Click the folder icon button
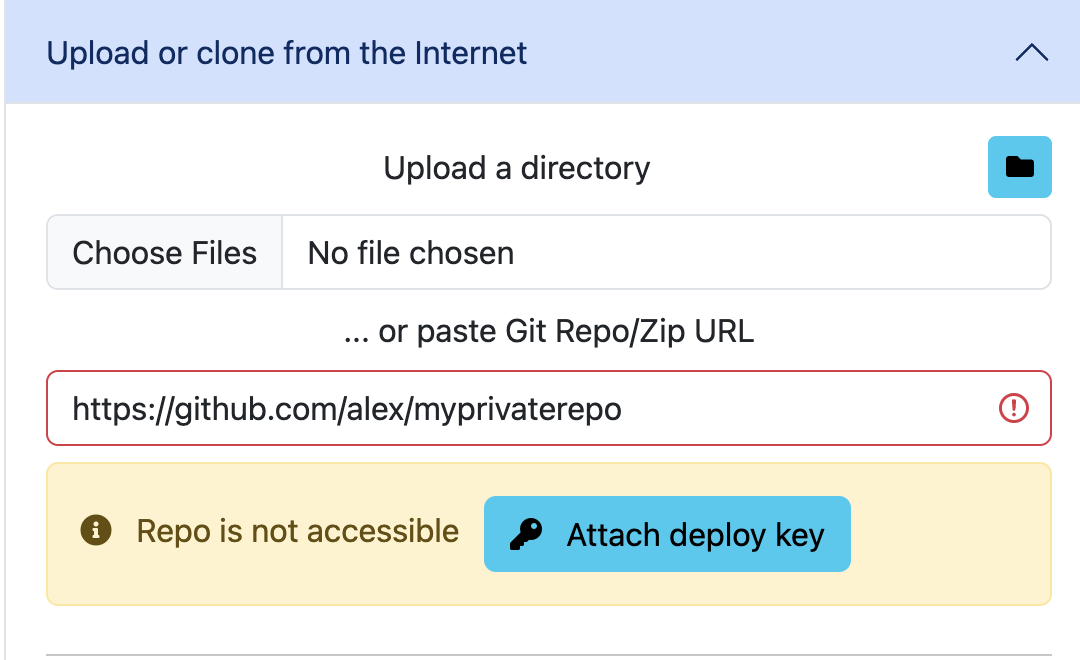Screen dimensions: 1080x660 pos(1019,167)
